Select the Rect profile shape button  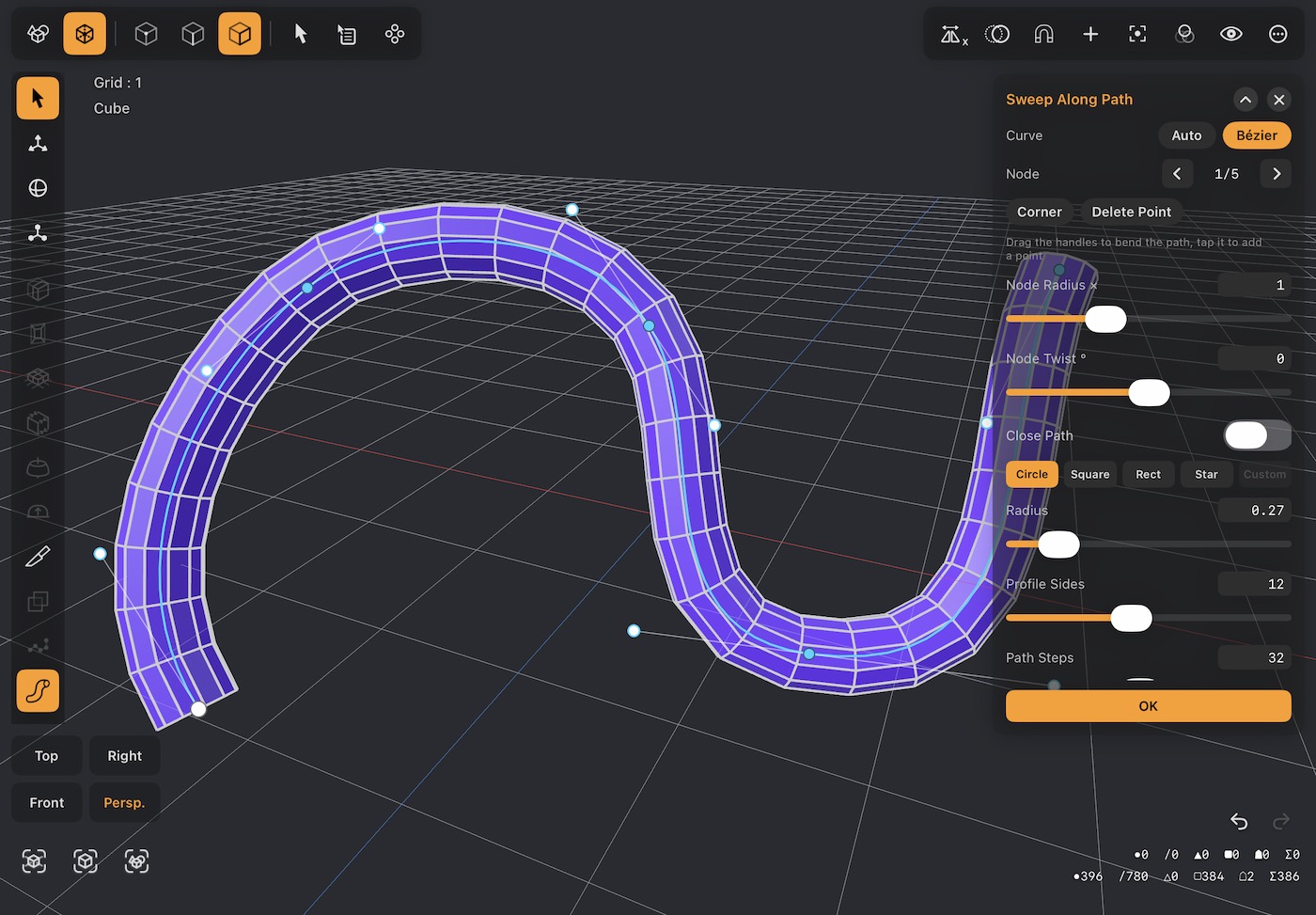(x=1148, y=475)
